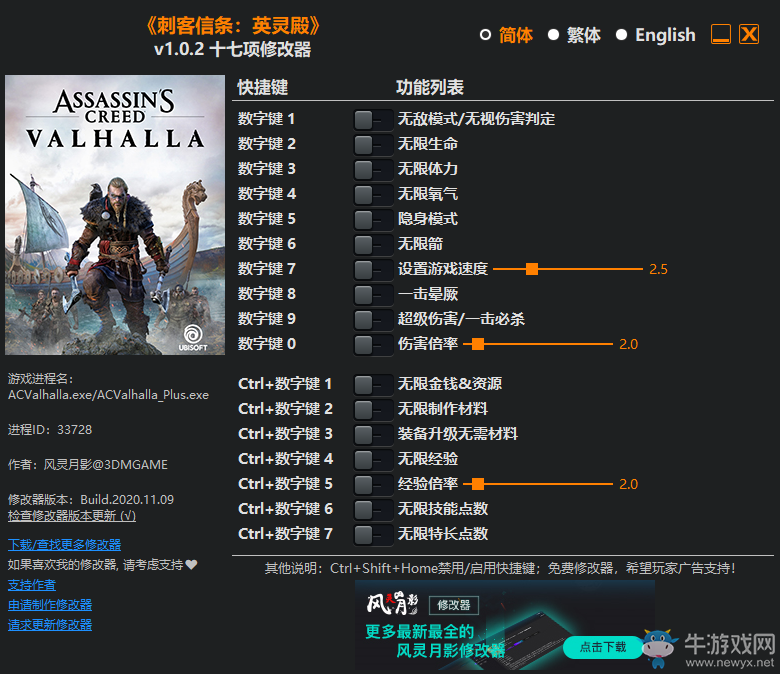Viewport: 780px width, 674px height.
Task: Click the 经验倍率 slider handle
Action: (x=478, y=483)
